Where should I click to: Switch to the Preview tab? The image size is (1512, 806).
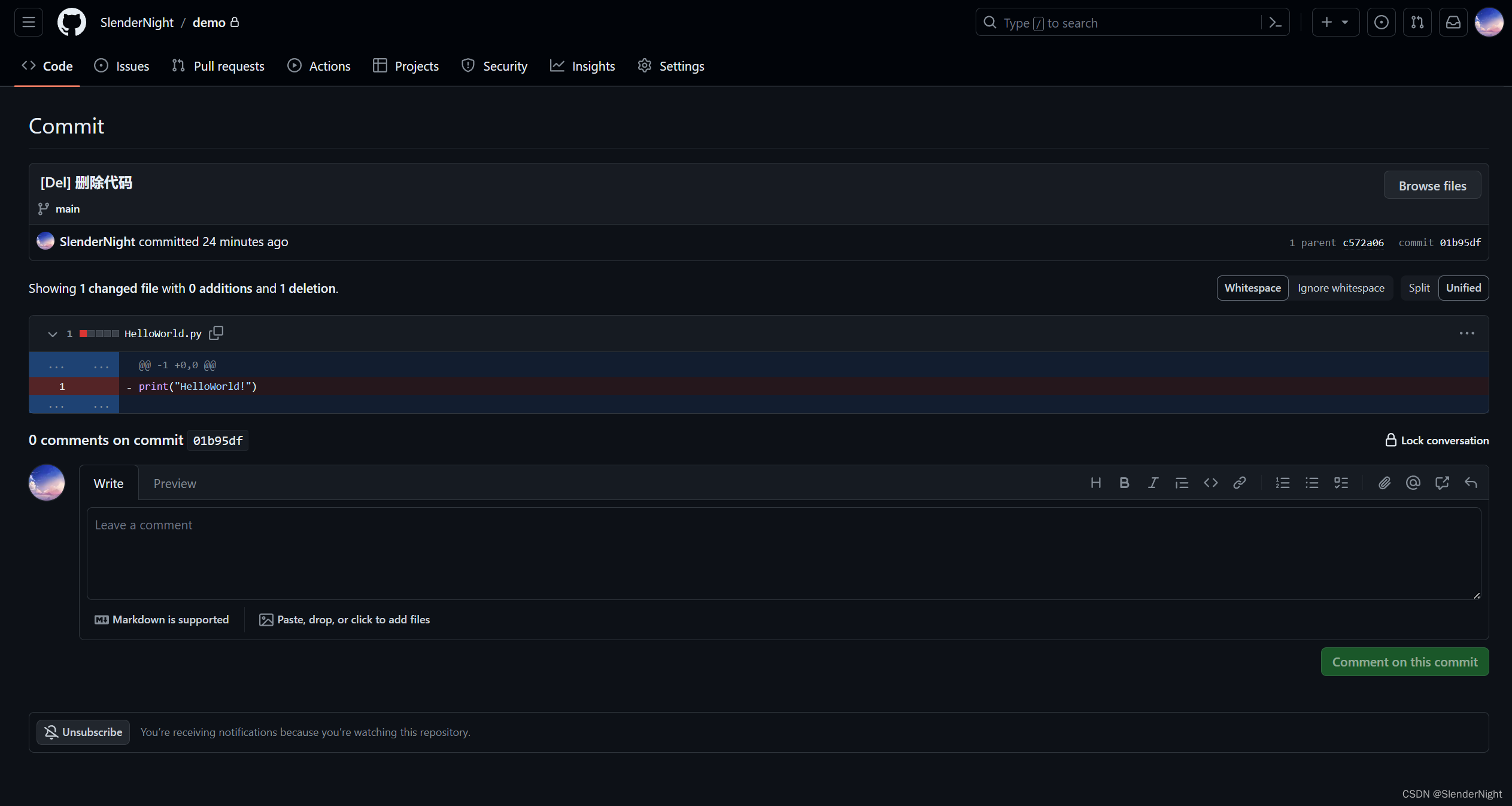coord(175,483)
